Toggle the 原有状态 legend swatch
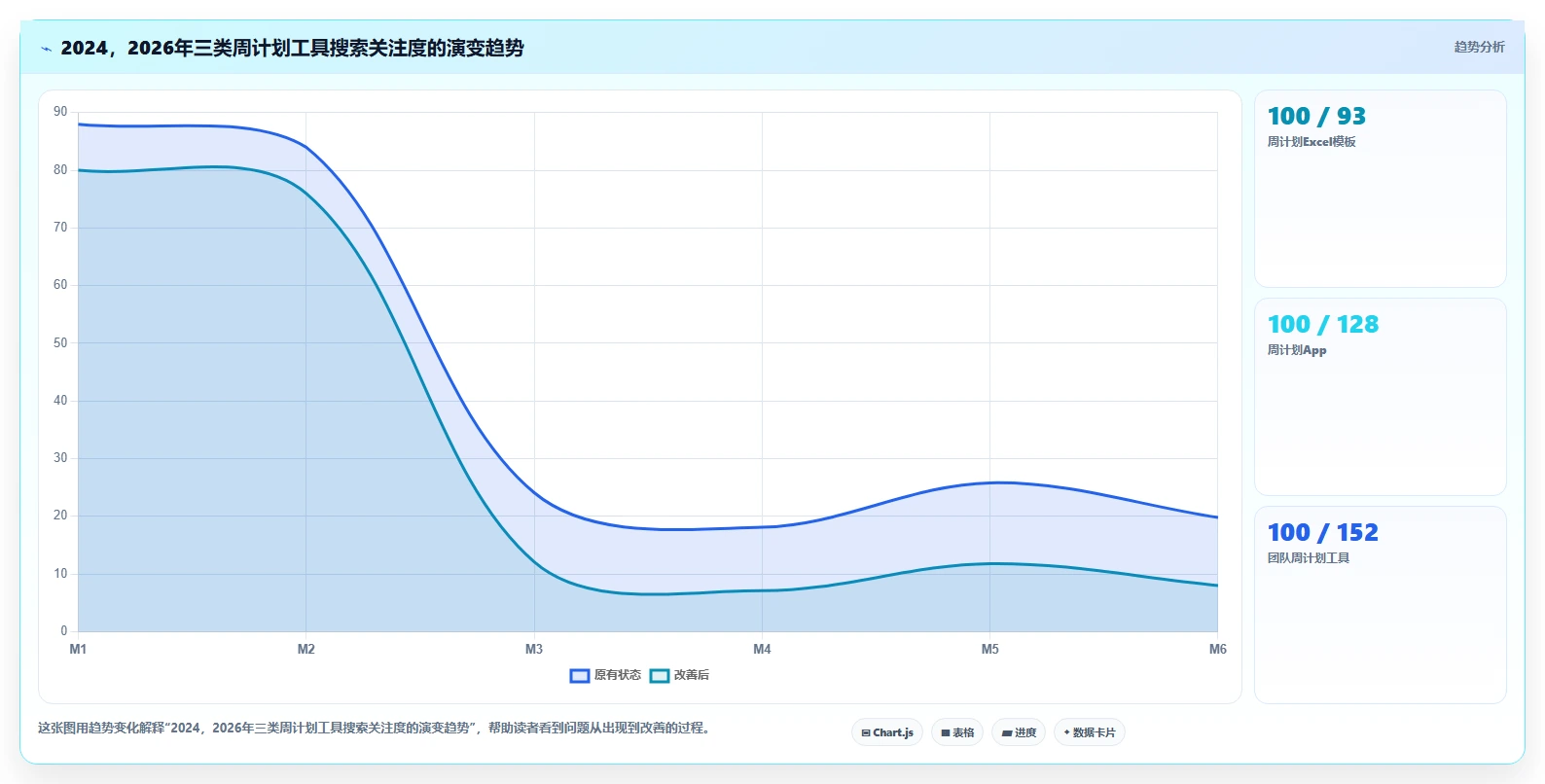Screen dimensions: 1545x784 point(580,675)
